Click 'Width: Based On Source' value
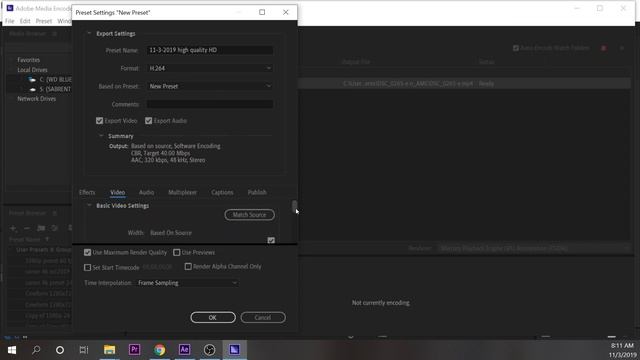 [x=171, y=233]
